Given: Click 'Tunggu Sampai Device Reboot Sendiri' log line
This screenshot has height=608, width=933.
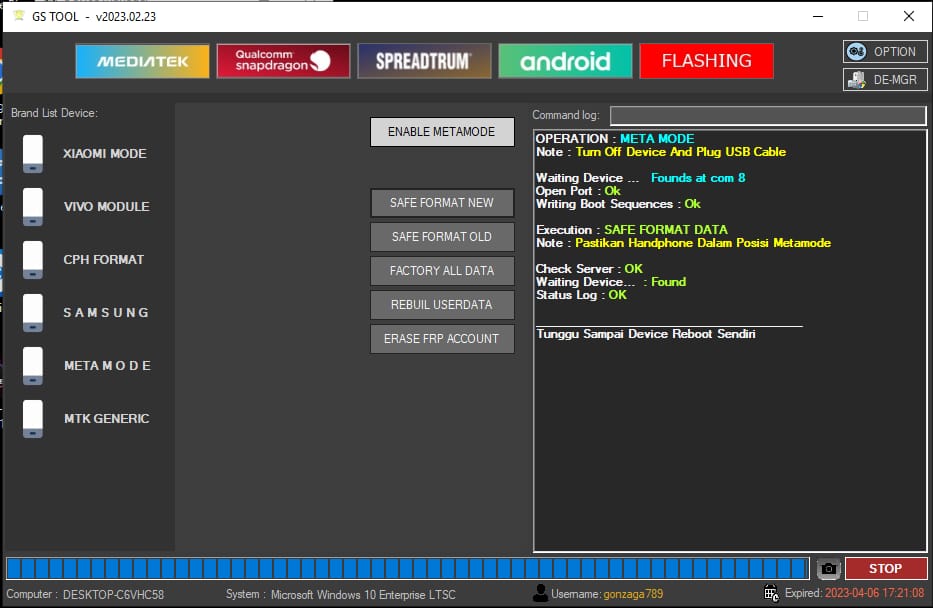Looking at the screenshot, I should coord(646,334).
